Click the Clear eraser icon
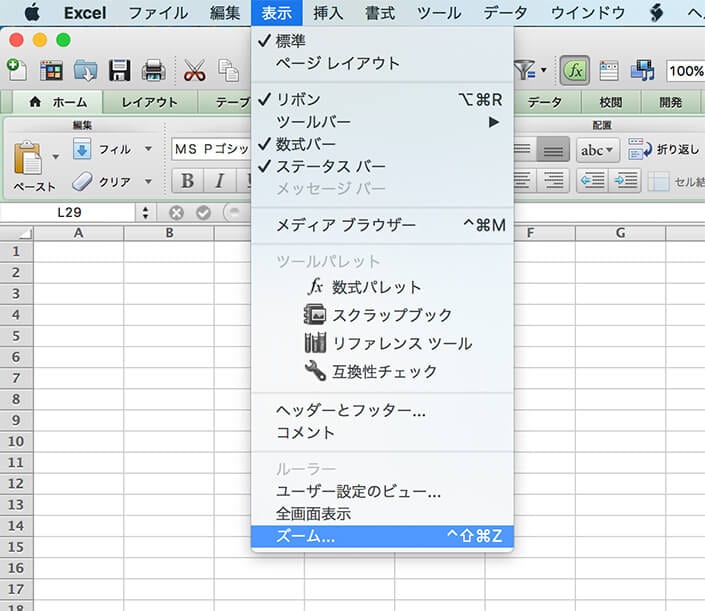Screen dimensions: 705x611 (82, 181)
